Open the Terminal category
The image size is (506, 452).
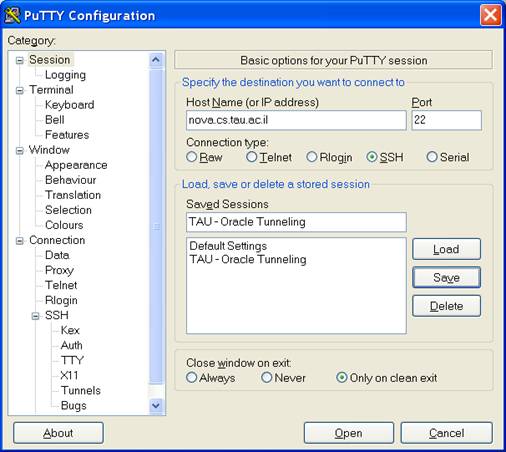coord(51,90)
